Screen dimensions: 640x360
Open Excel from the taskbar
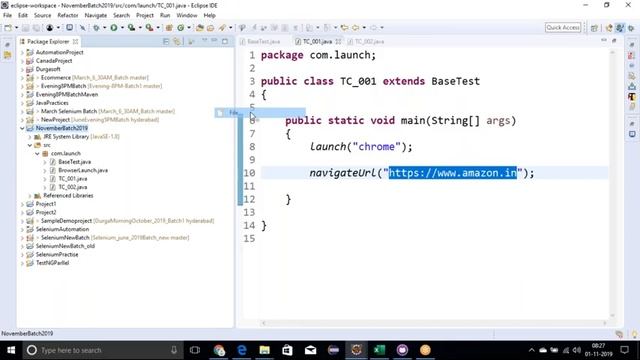point(379,350)
